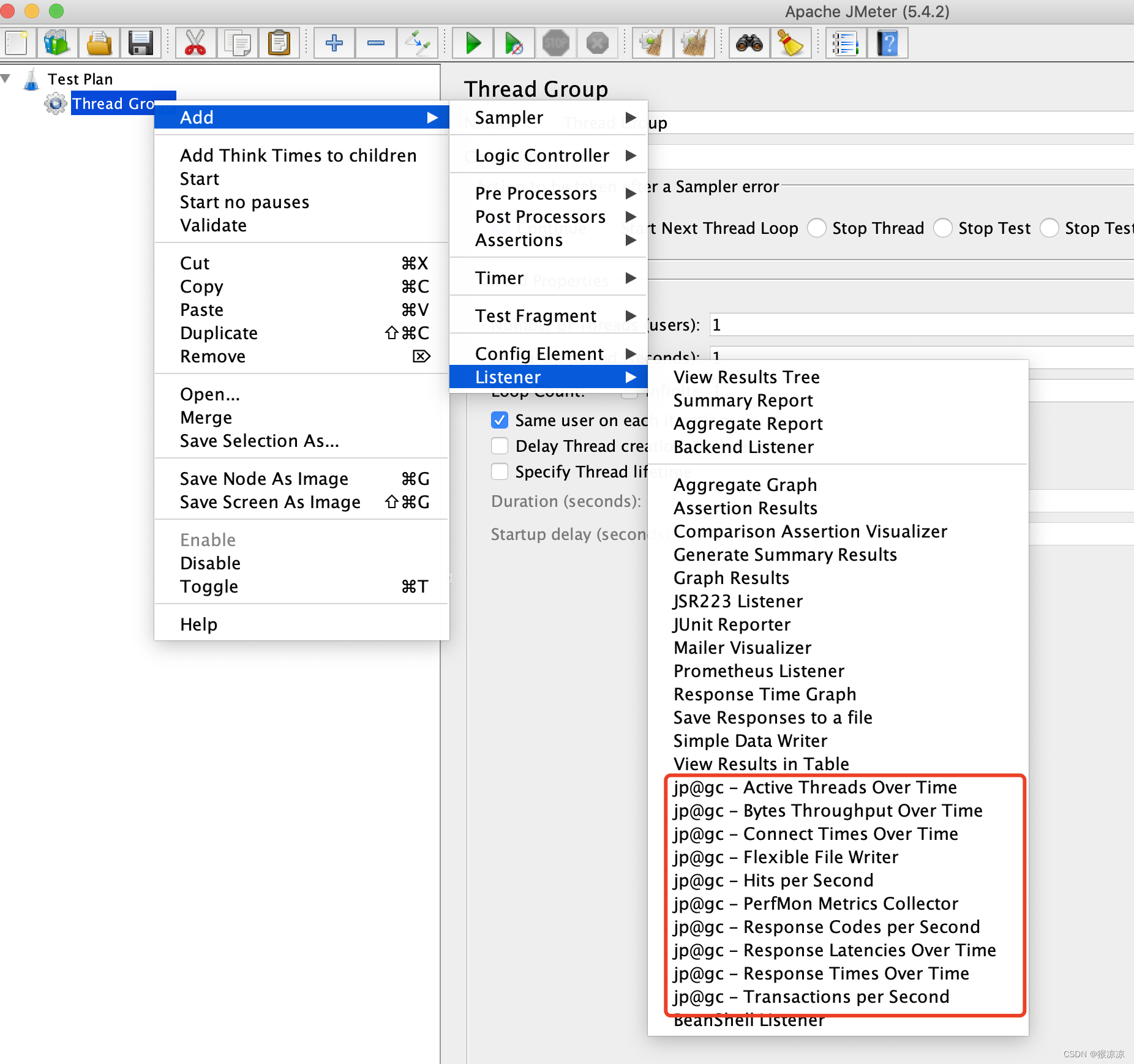Click the Open file folder icon
This screenshot has height=1064, width=1134.
pyautogui.click(x=99, y=43)
